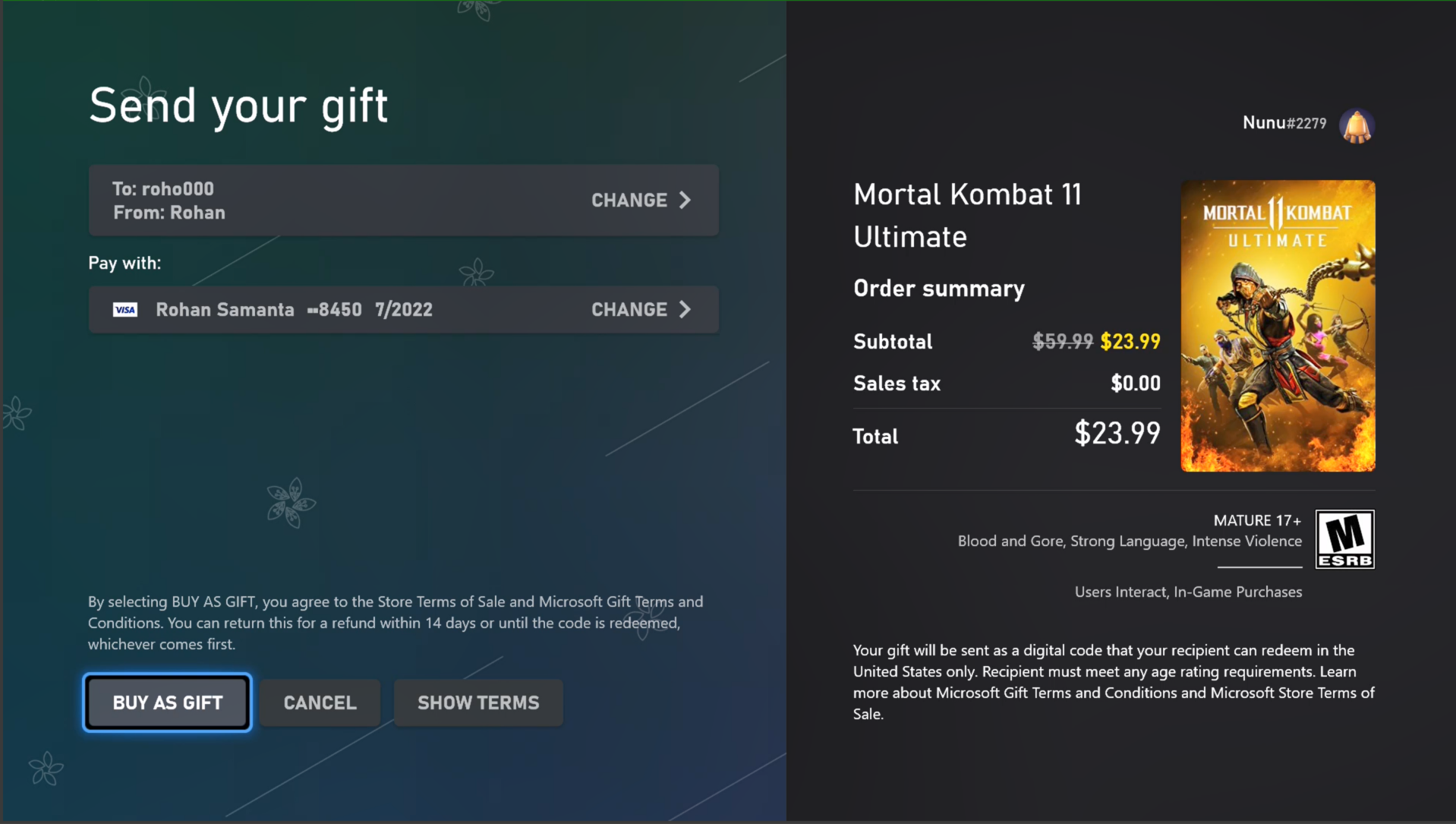
Task: Click the Mortal Kombat 11 Ultimate title
Action: click(967, 216)
